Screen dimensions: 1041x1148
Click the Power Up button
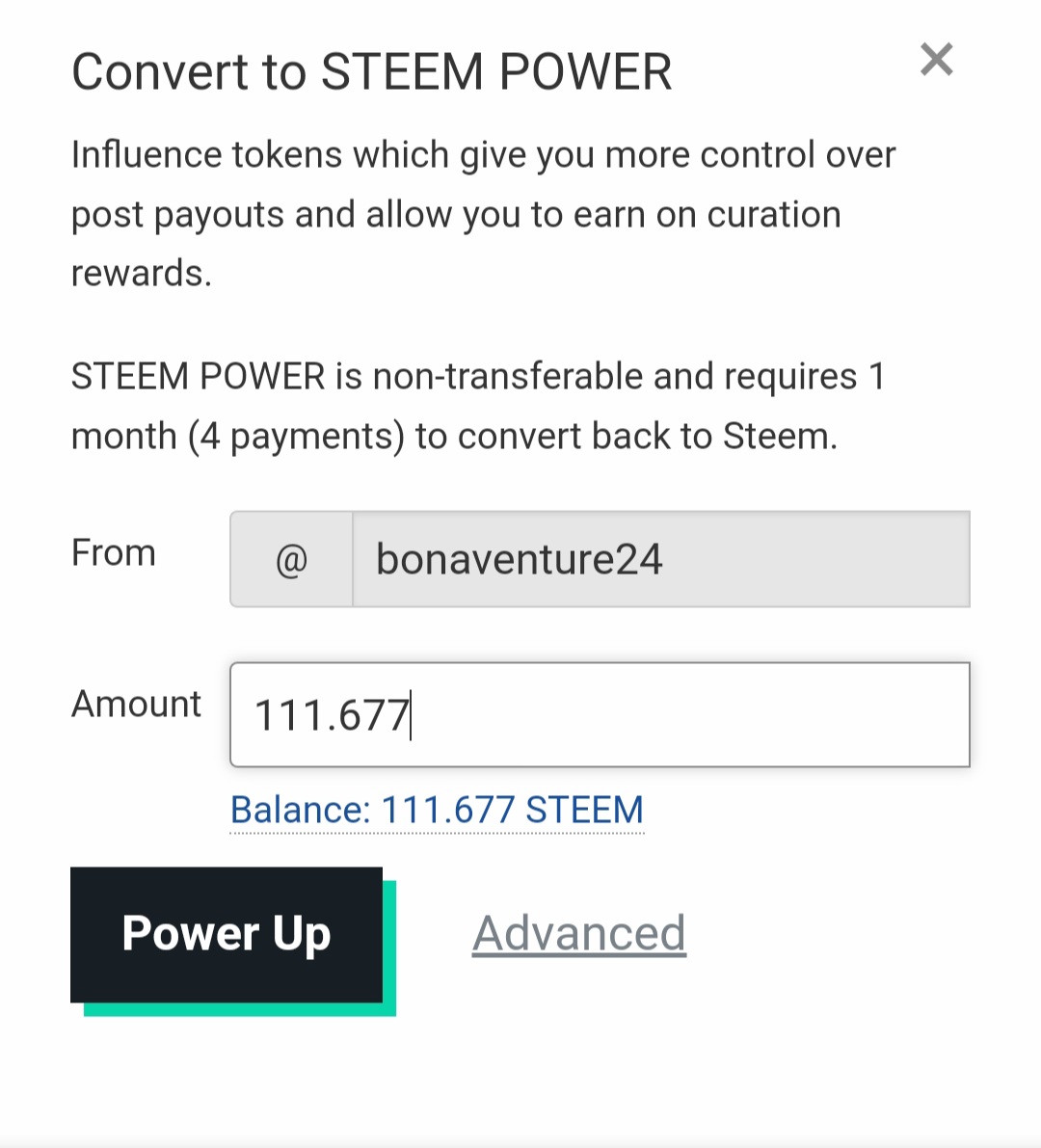[227, 934]
